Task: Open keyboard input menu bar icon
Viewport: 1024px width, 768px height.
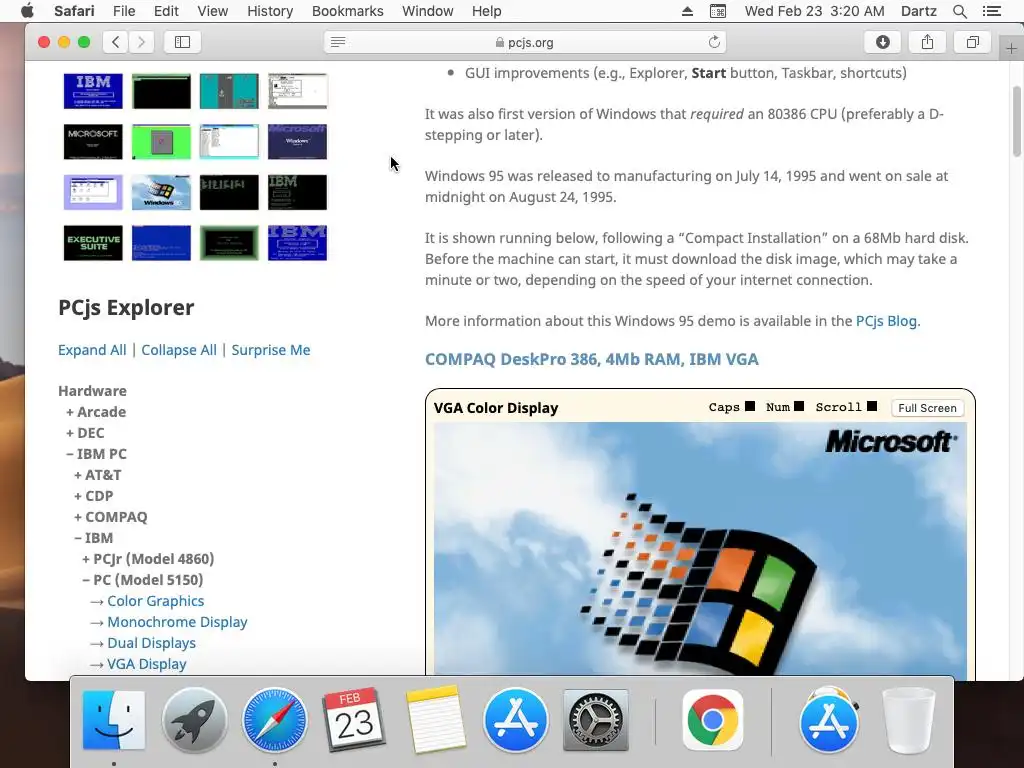Action: [717, 11]
